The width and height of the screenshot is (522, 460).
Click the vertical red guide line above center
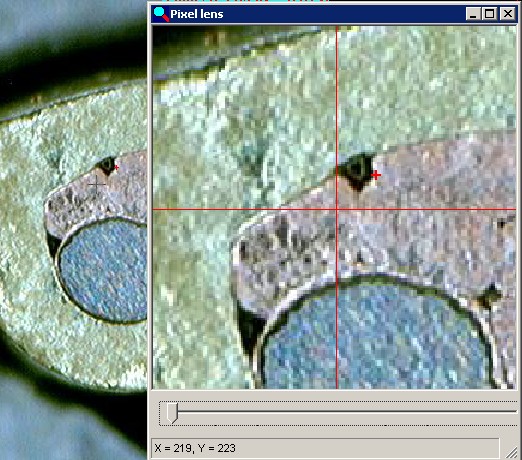[x=337, y=117]
